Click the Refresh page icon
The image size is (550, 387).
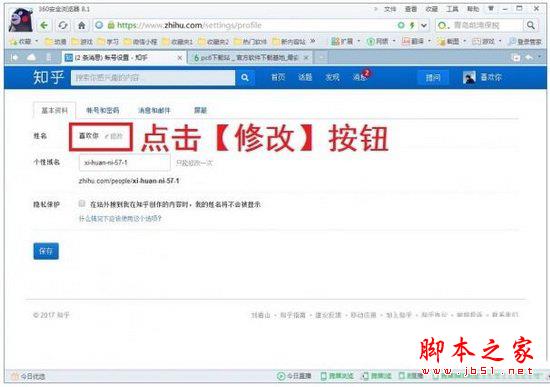pyautogui.click(x=63, y=25)
